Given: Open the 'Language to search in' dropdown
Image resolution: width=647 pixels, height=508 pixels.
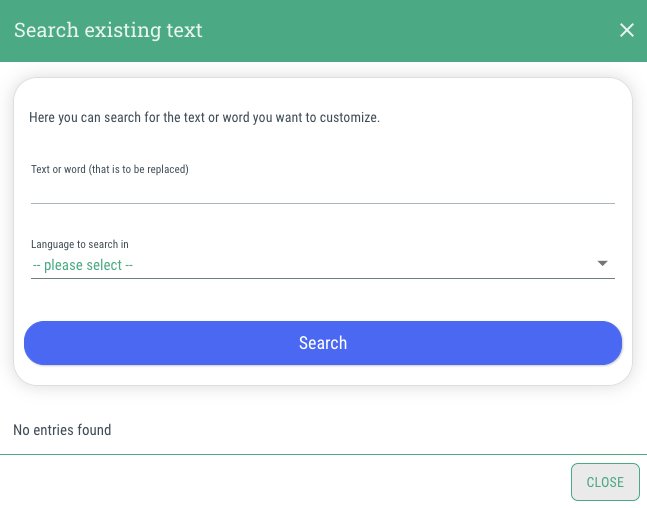Looking at the screenshot, I should tap(323, 265).
